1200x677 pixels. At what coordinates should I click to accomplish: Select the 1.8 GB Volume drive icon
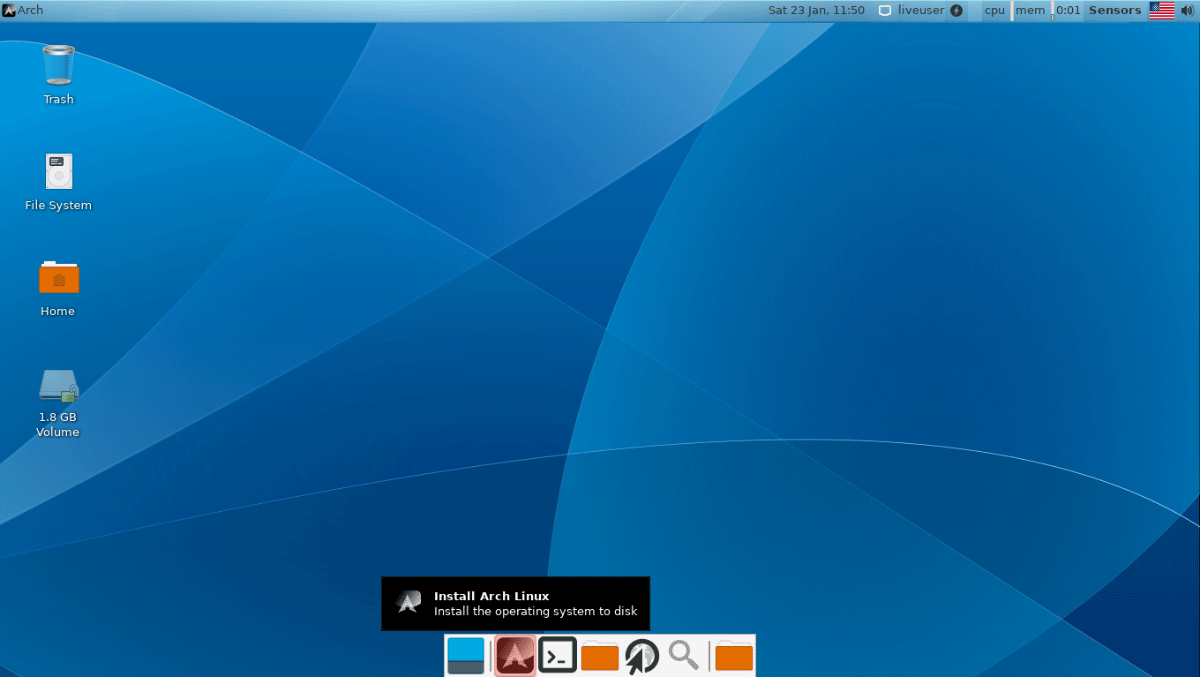point(58,386)
